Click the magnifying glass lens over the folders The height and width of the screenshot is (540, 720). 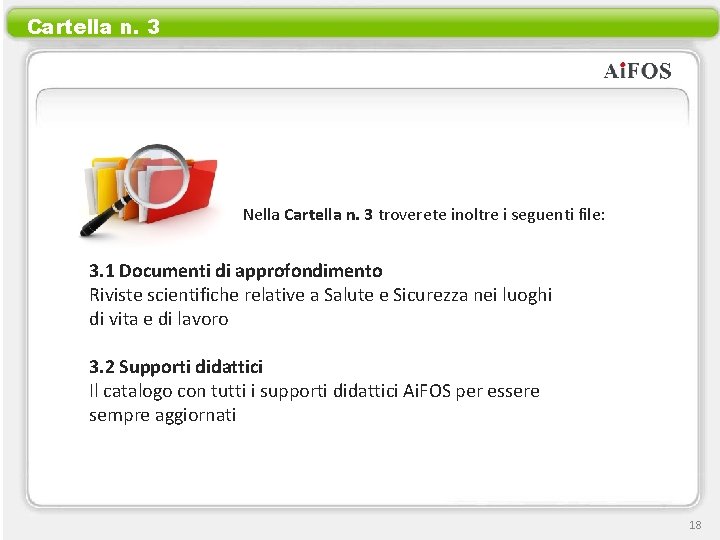tap(157, 176)
